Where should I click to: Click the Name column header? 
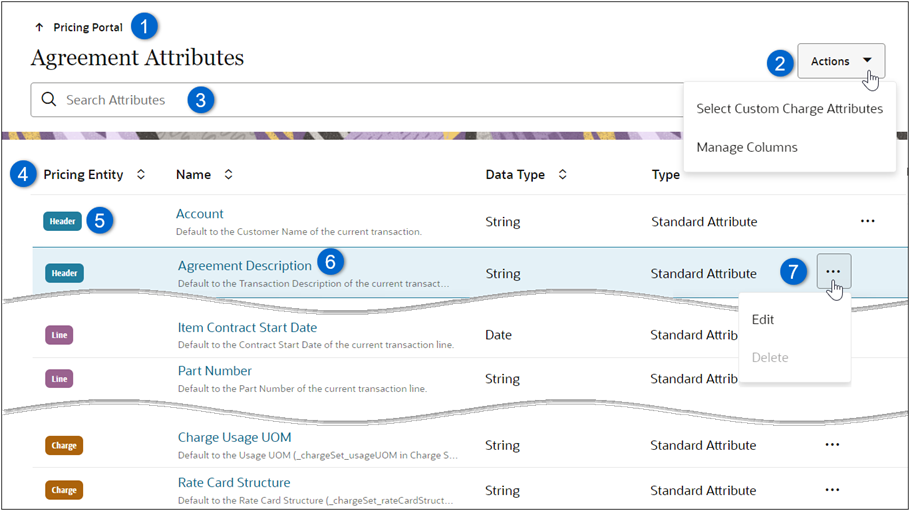[193, 174]
